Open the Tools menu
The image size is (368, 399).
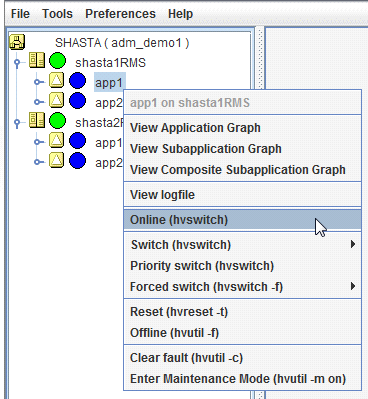(x=57, y=14)
